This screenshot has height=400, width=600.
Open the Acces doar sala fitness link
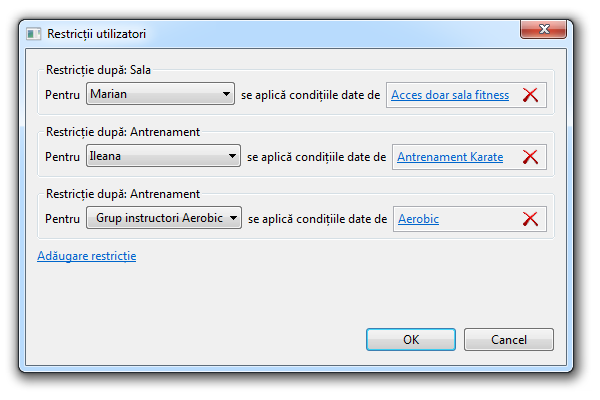tap(450, 95)
